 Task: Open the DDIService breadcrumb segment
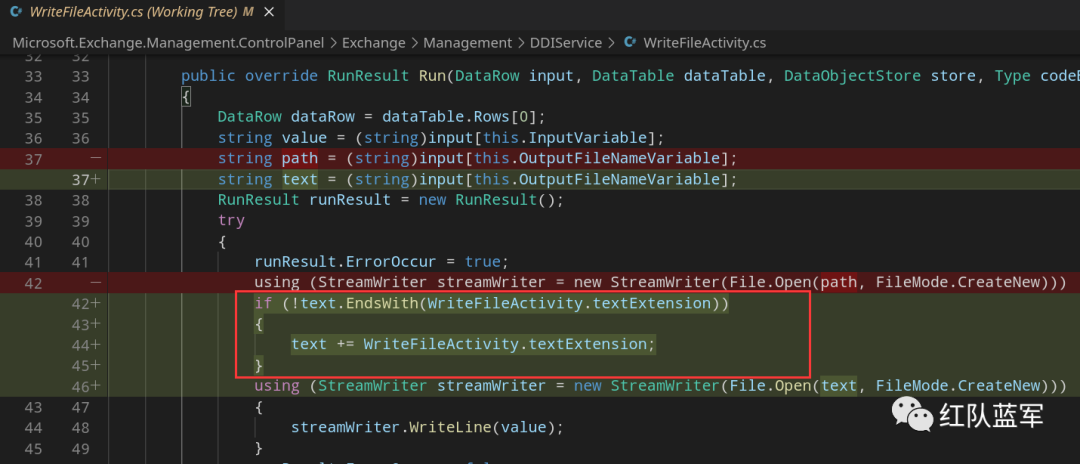coord(565,43)
